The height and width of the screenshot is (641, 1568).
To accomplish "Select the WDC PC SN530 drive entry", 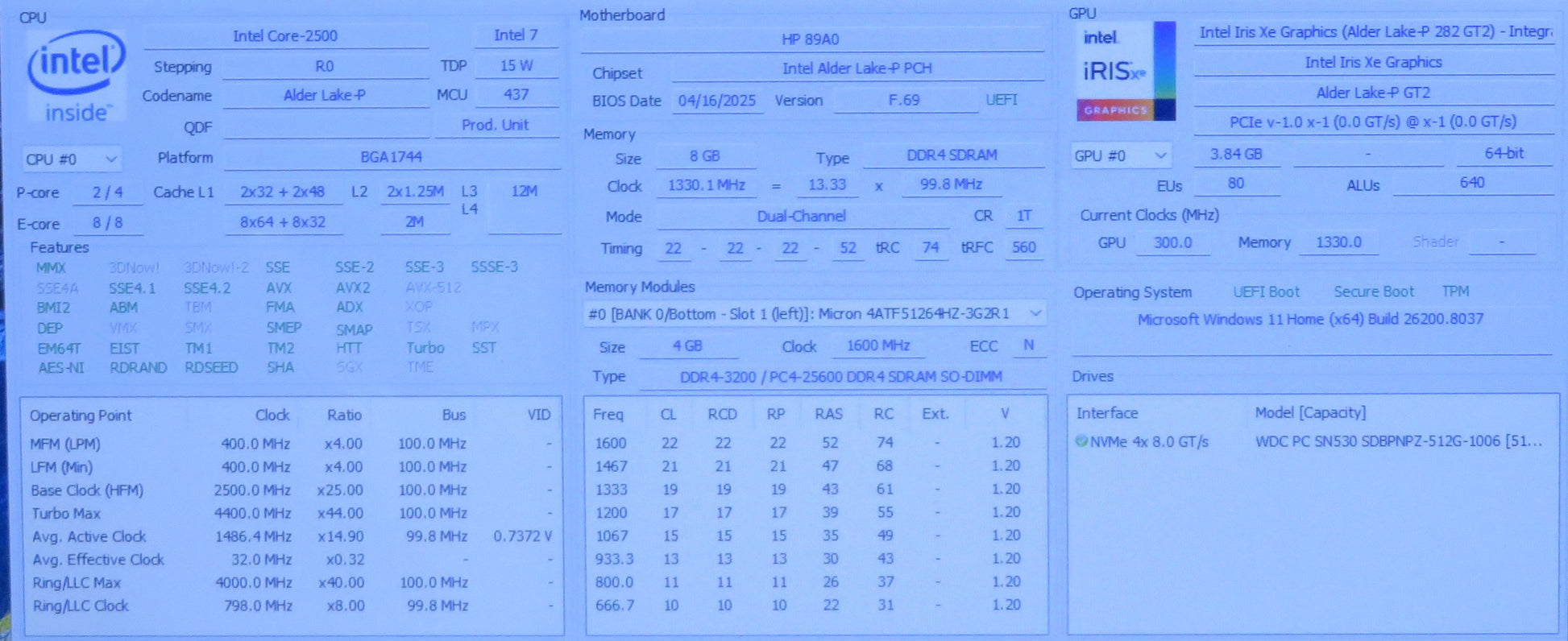I will coord(1397,441).
